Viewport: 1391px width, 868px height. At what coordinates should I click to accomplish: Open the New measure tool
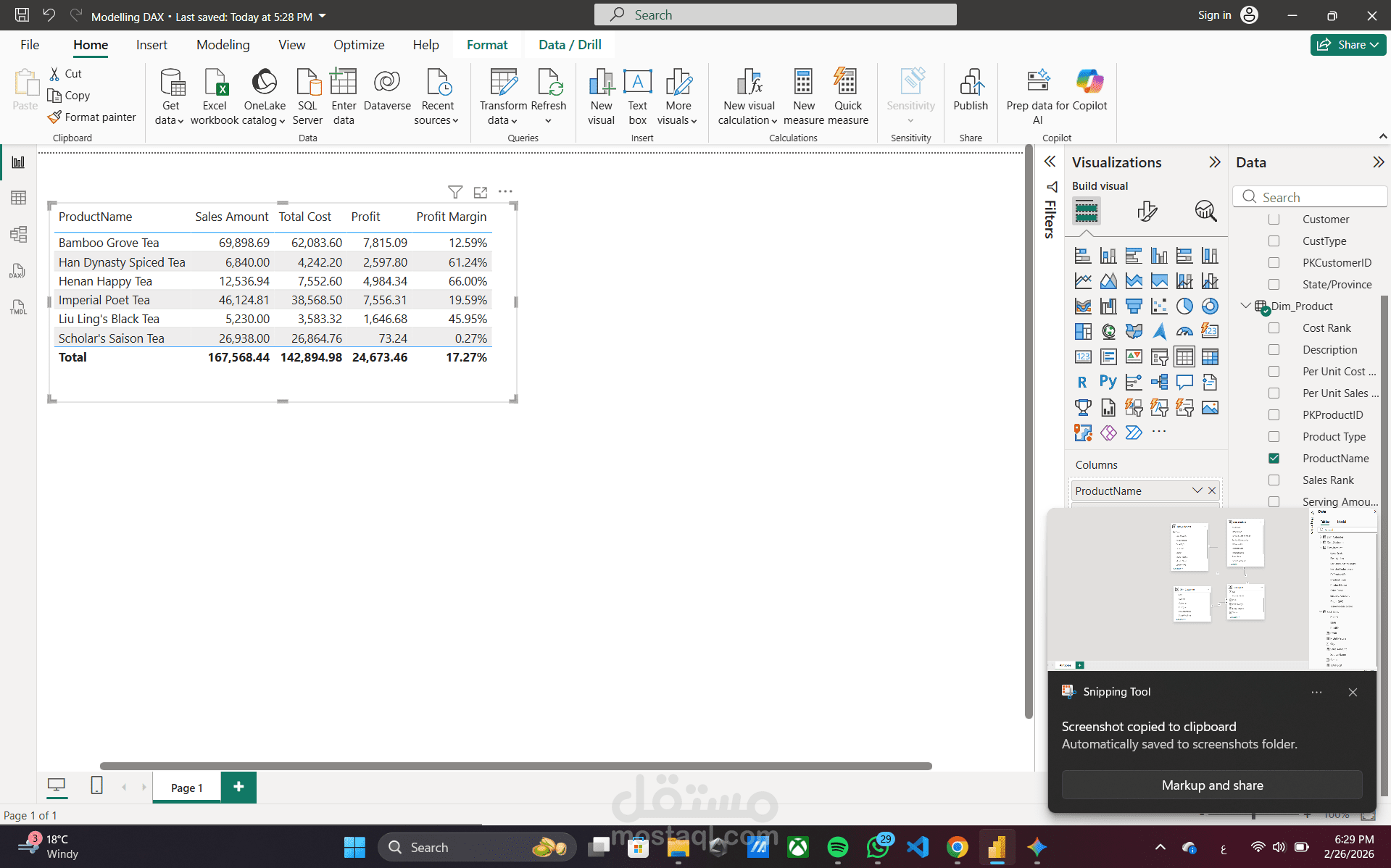[x=803, y=96]
